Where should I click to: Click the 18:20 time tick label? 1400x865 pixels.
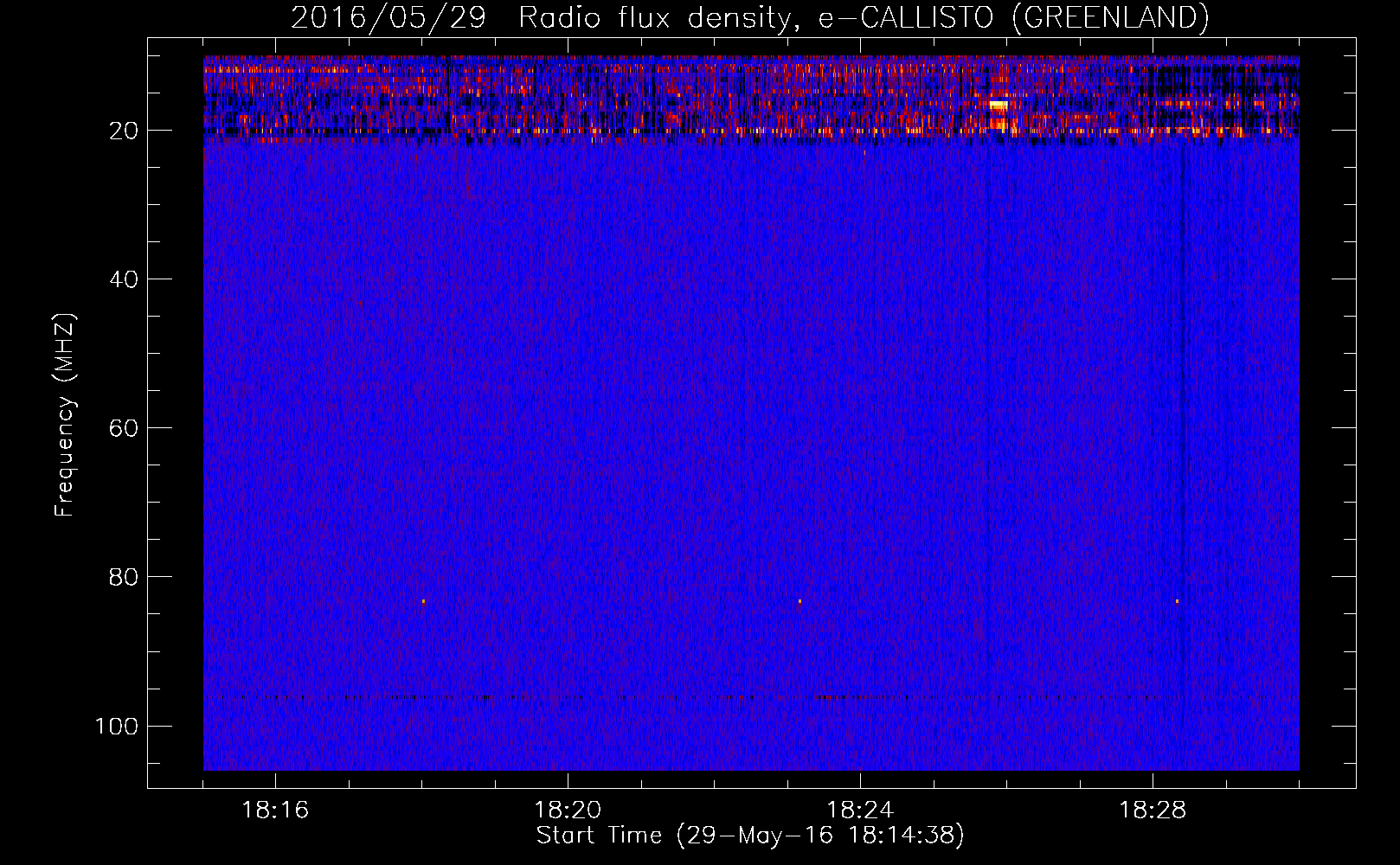coord(568,811)
